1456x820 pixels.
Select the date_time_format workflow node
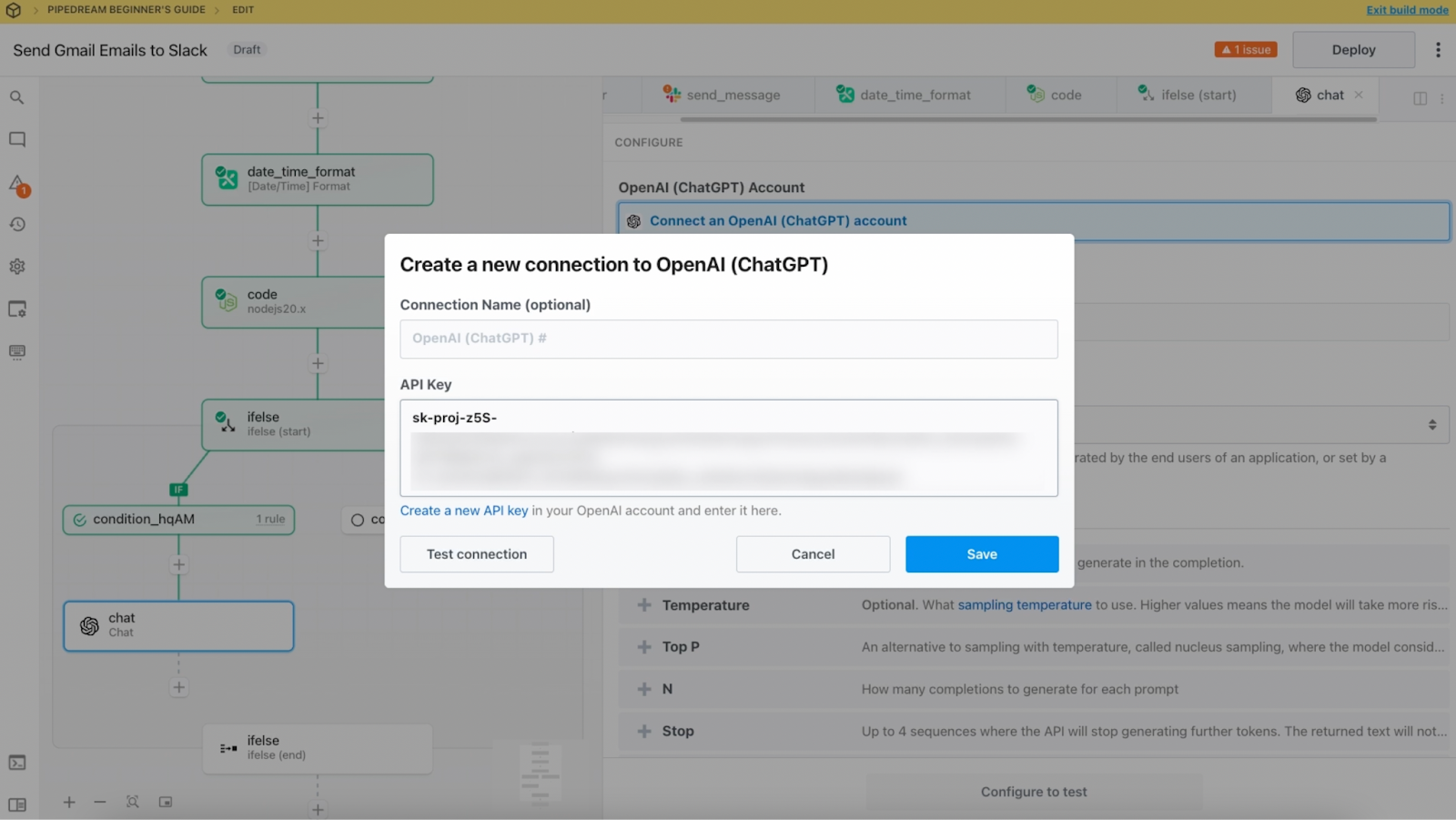tap(318, 179)
